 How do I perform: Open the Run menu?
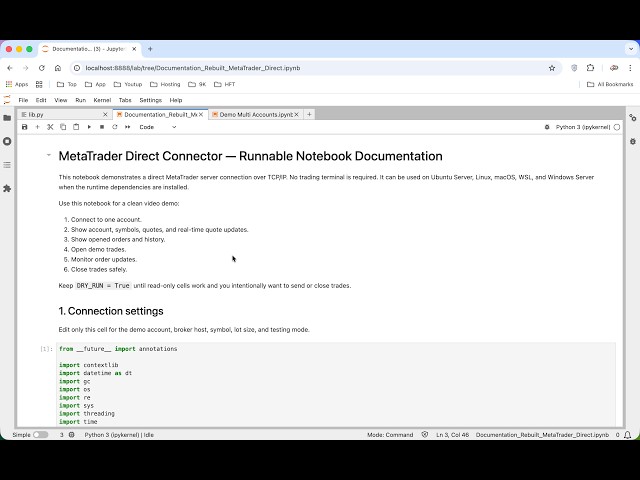tap(80, 100)
